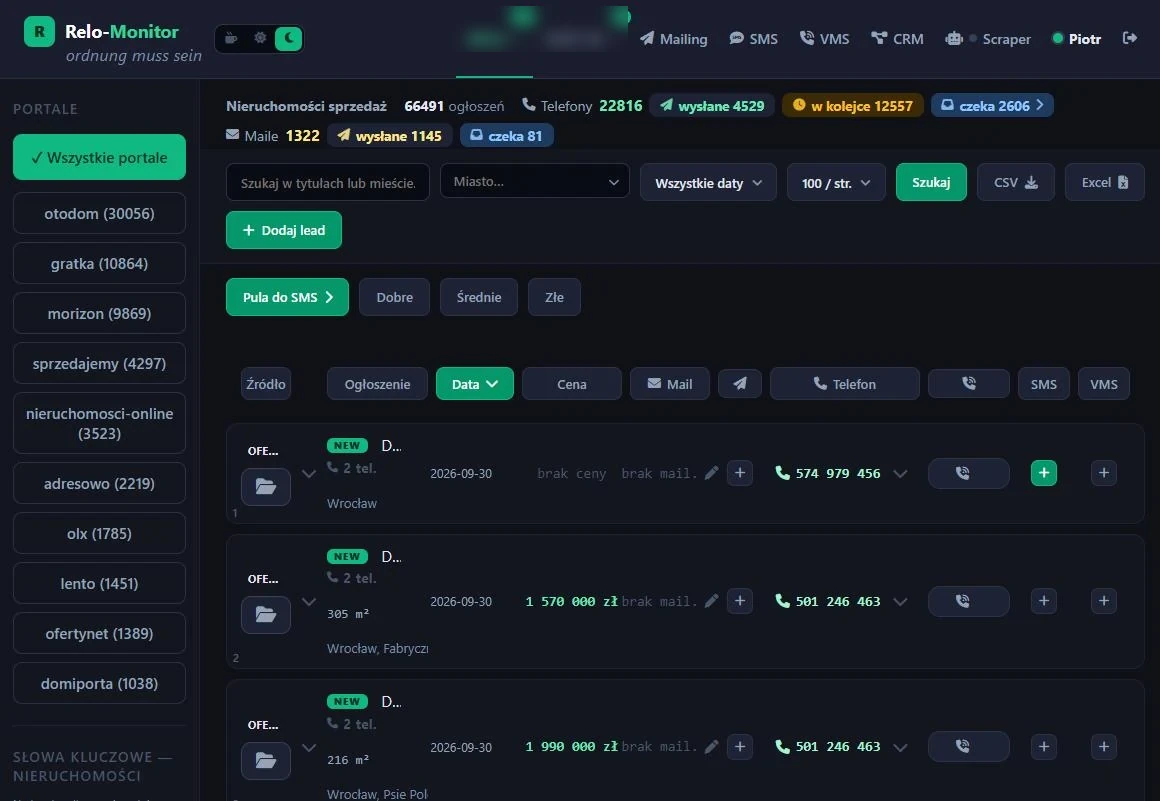Click the wysłane 4529 phone badge

point(712,105)
